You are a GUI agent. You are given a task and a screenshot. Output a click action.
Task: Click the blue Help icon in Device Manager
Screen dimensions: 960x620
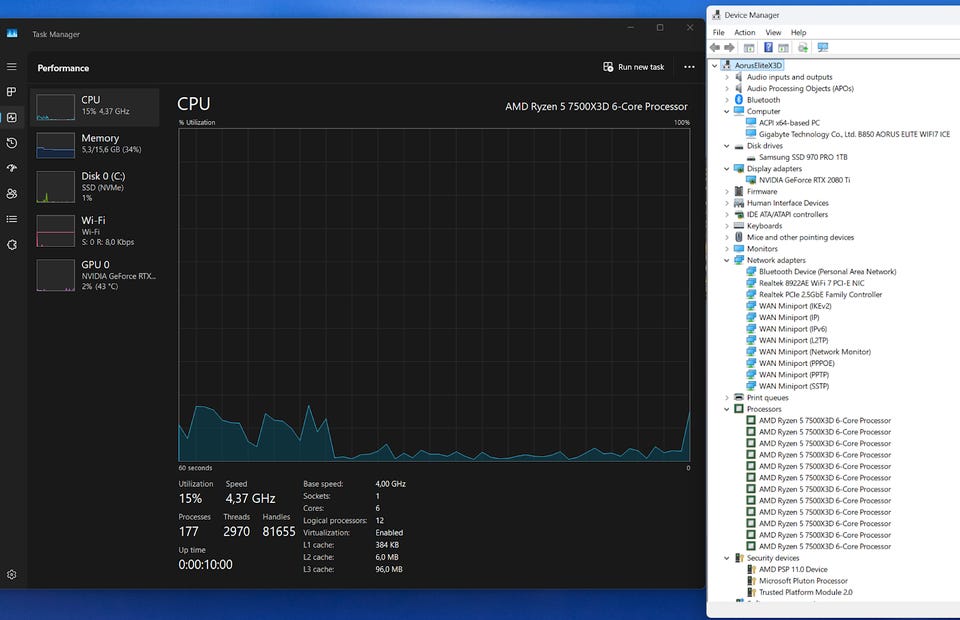click(x=768, y=47)
